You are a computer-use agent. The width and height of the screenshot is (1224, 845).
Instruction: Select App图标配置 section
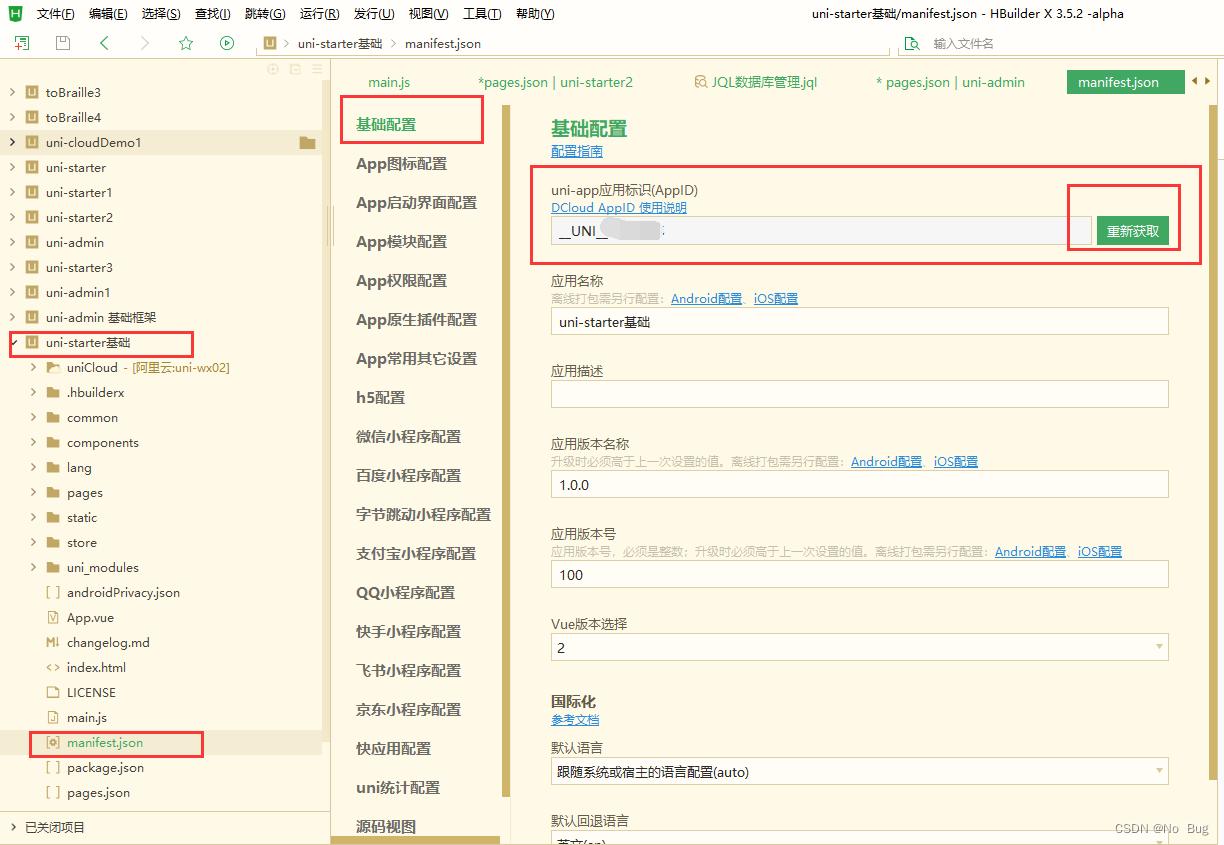(x=402, y=164)
